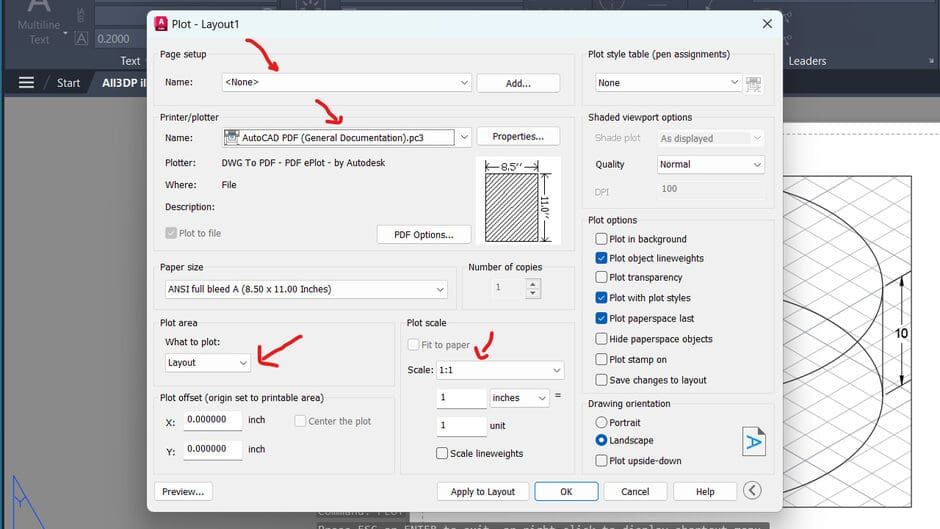
Task: Click the Multiline Text tool
Action: [x=39, y=24]
